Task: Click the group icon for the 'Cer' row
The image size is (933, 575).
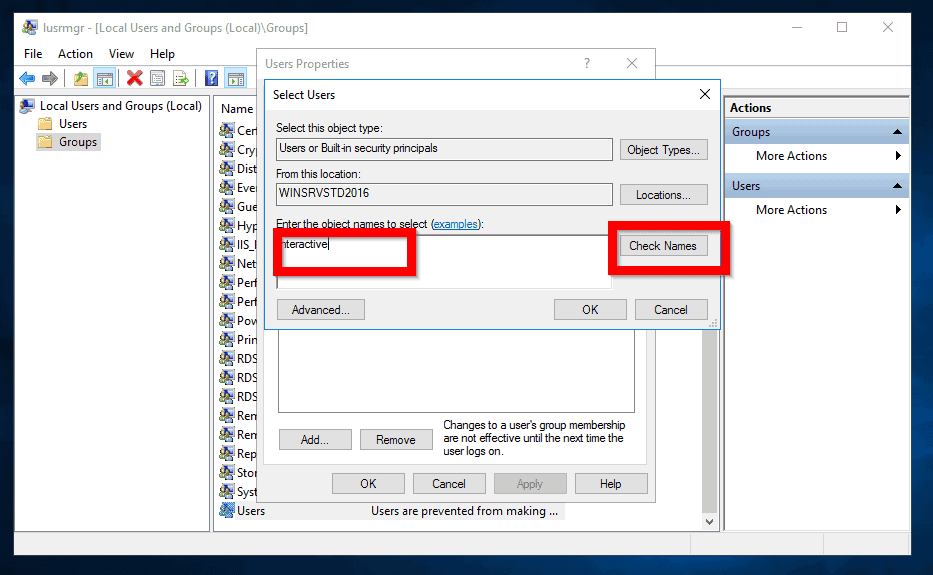Action: (x=227, y=130)
